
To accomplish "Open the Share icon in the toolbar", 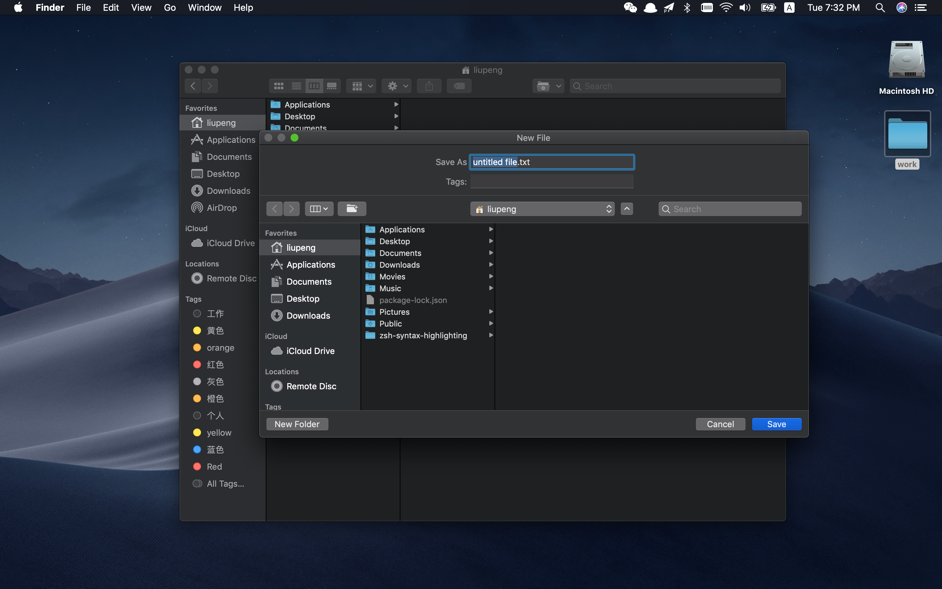I will pyautogui.click(x=429, y=86).
